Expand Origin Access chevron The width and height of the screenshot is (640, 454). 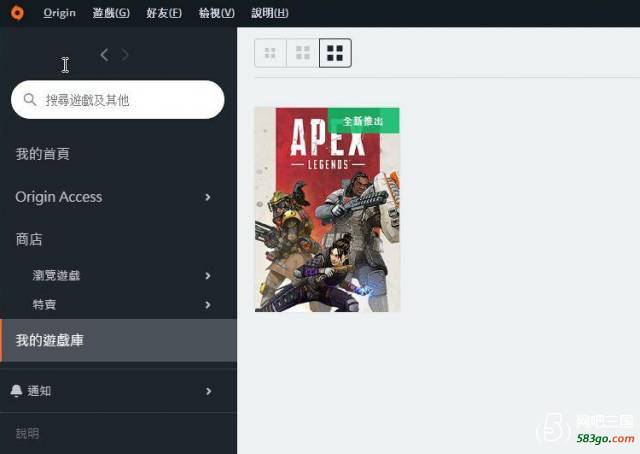pyautogui.click(x=208, y=197)
